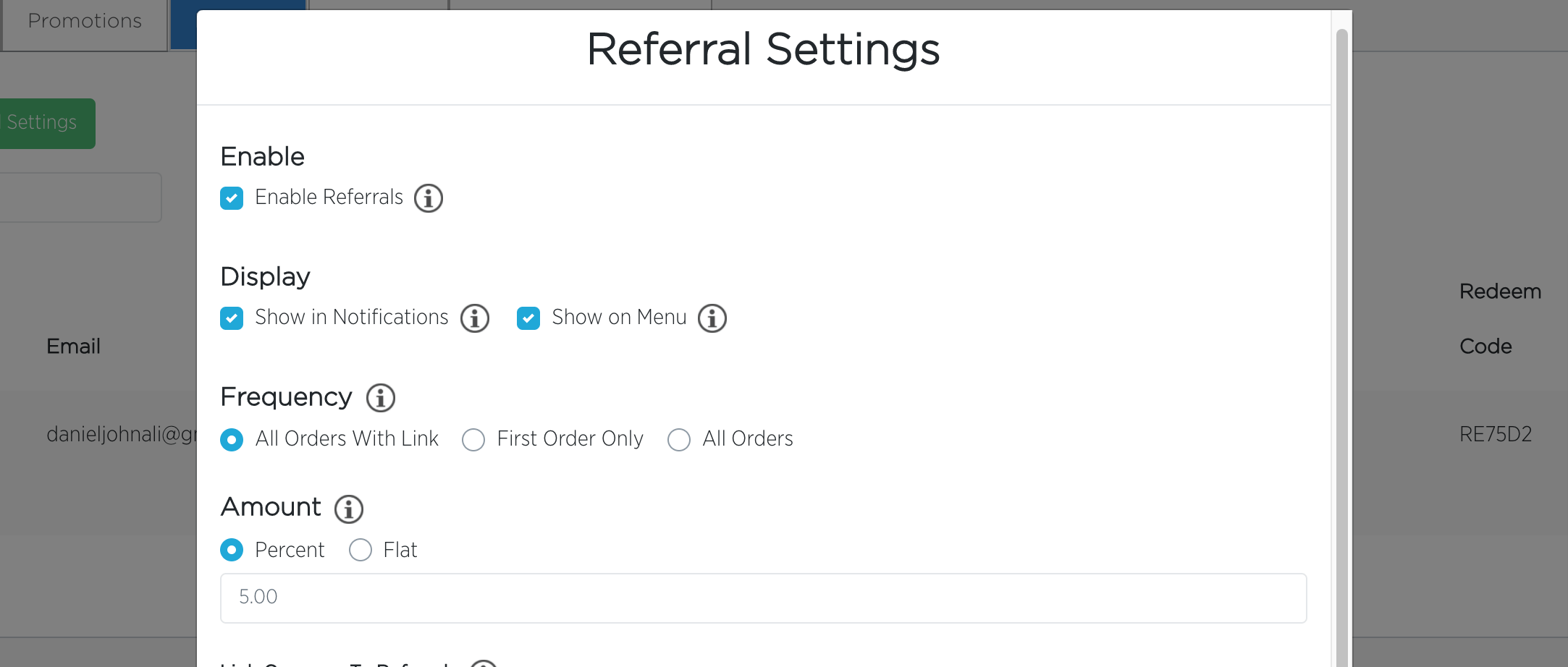This screenshot has width=1568, height=667.
Task: Click the info icon beside Enable Referrals
Action: (429, 198)
